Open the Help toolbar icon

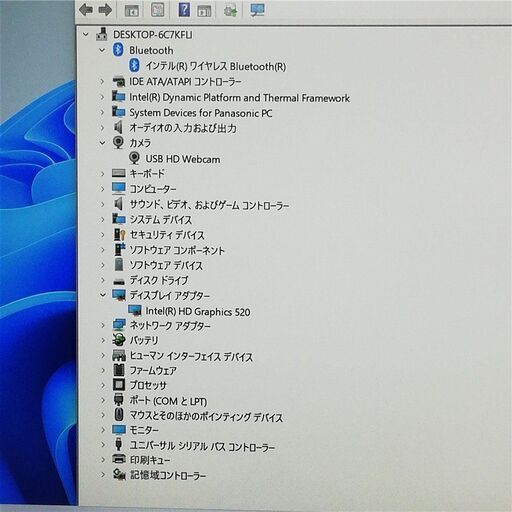pyautogui.click(x=184, y=10)
